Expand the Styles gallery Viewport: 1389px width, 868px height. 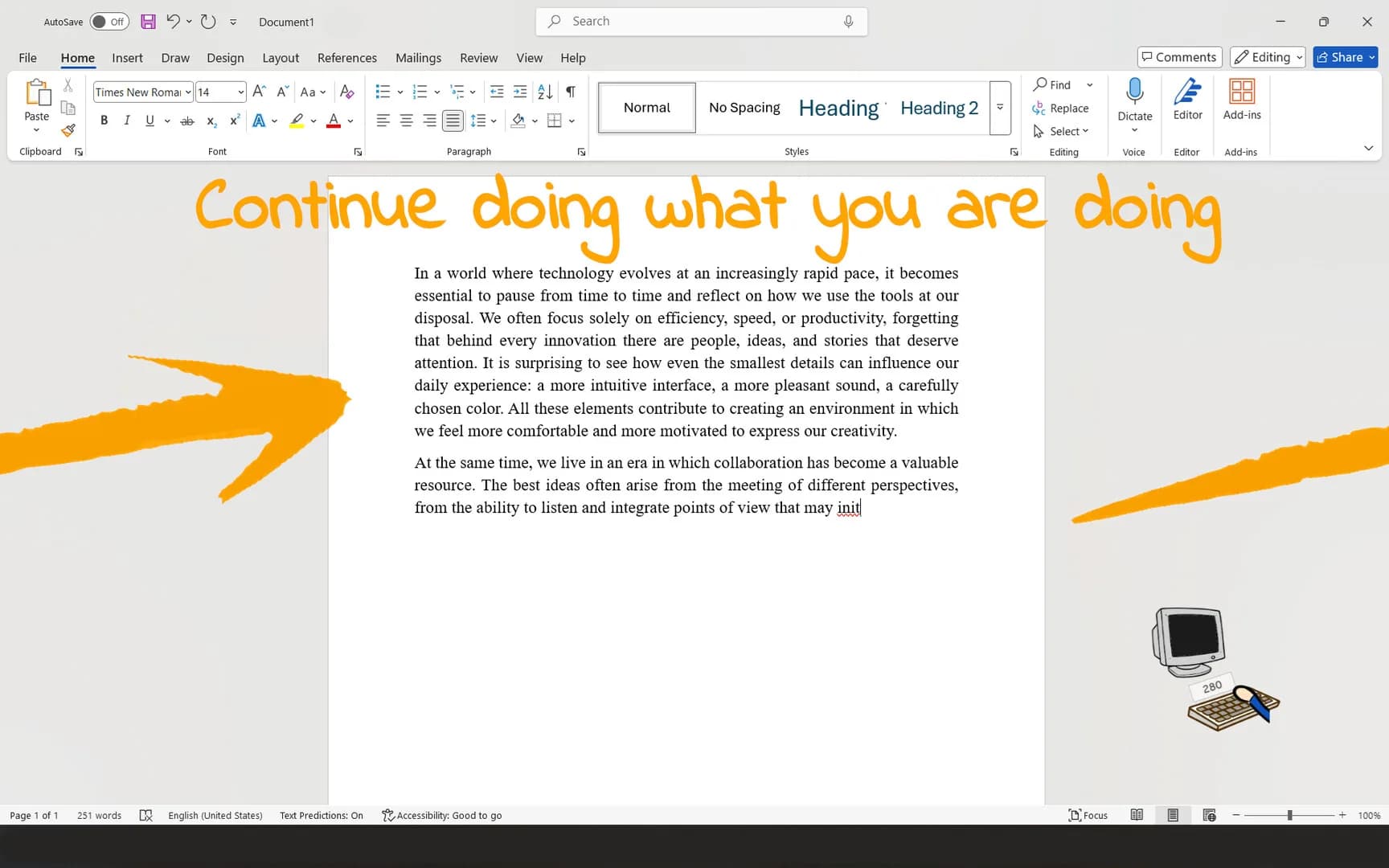point(1000,108)
